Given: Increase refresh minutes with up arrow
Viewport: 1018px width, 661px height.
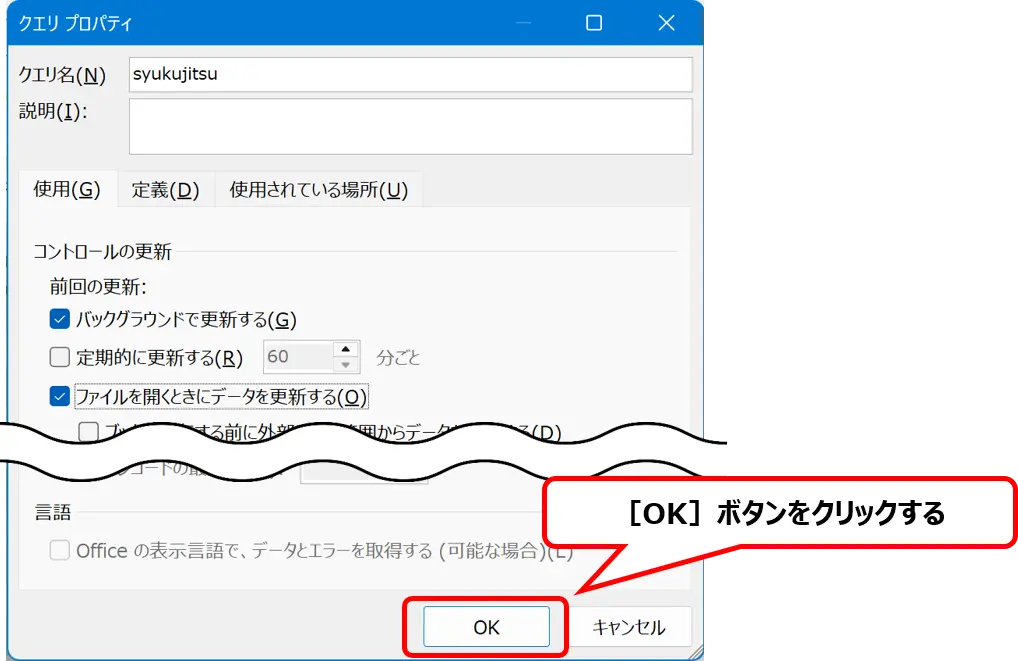Looking at the screenshot, I should (x=346, y=349).
